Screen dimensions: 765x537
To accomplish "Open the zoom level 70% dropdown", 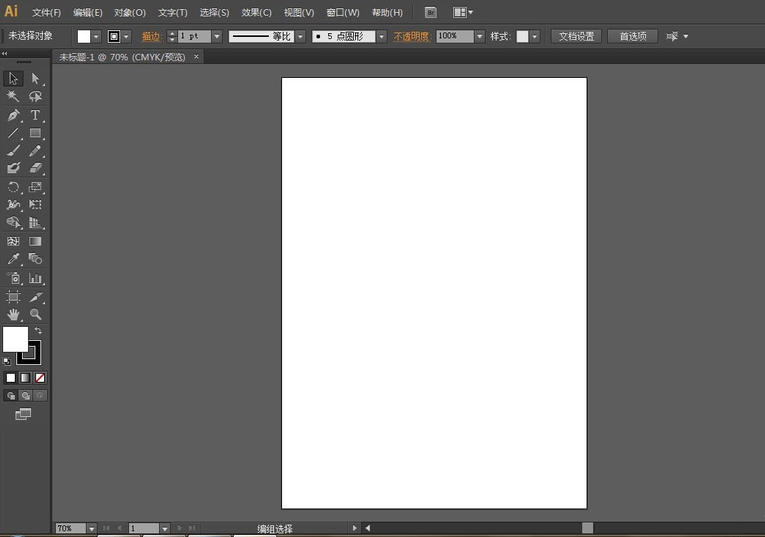I will 91,528.
